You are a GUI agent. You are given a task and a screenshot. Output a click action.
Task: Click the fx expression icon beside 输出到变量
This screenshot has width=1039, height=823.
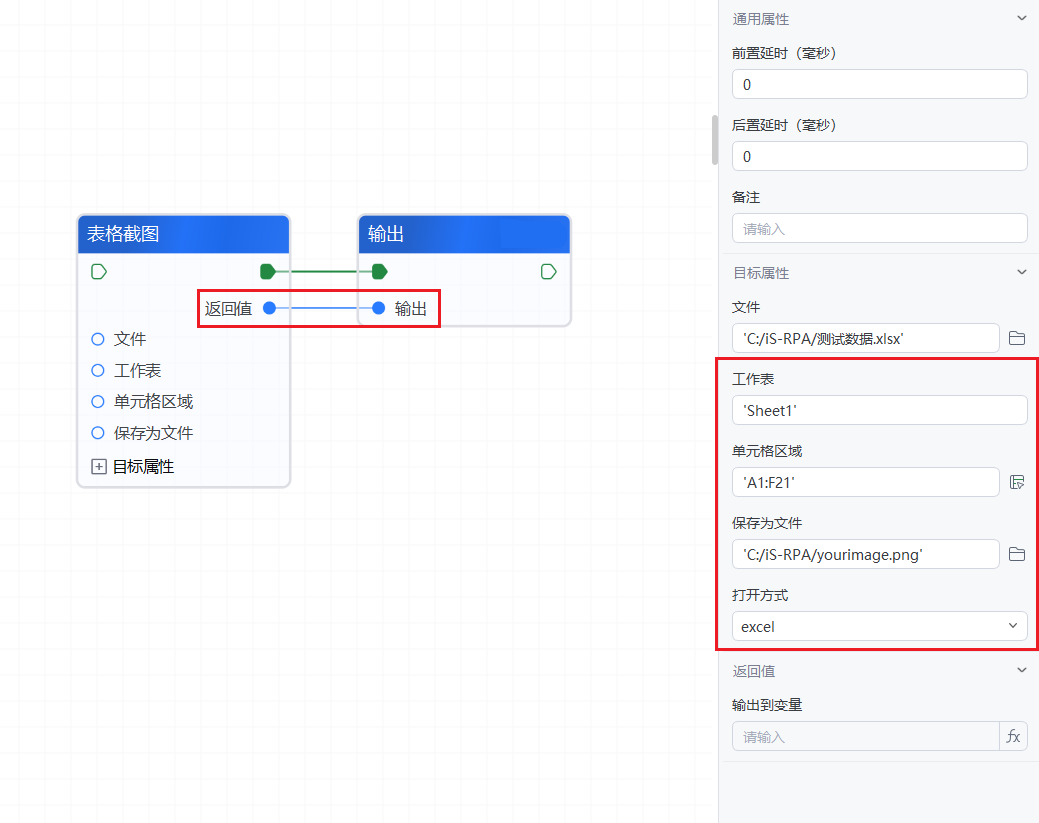point(1013,736)
